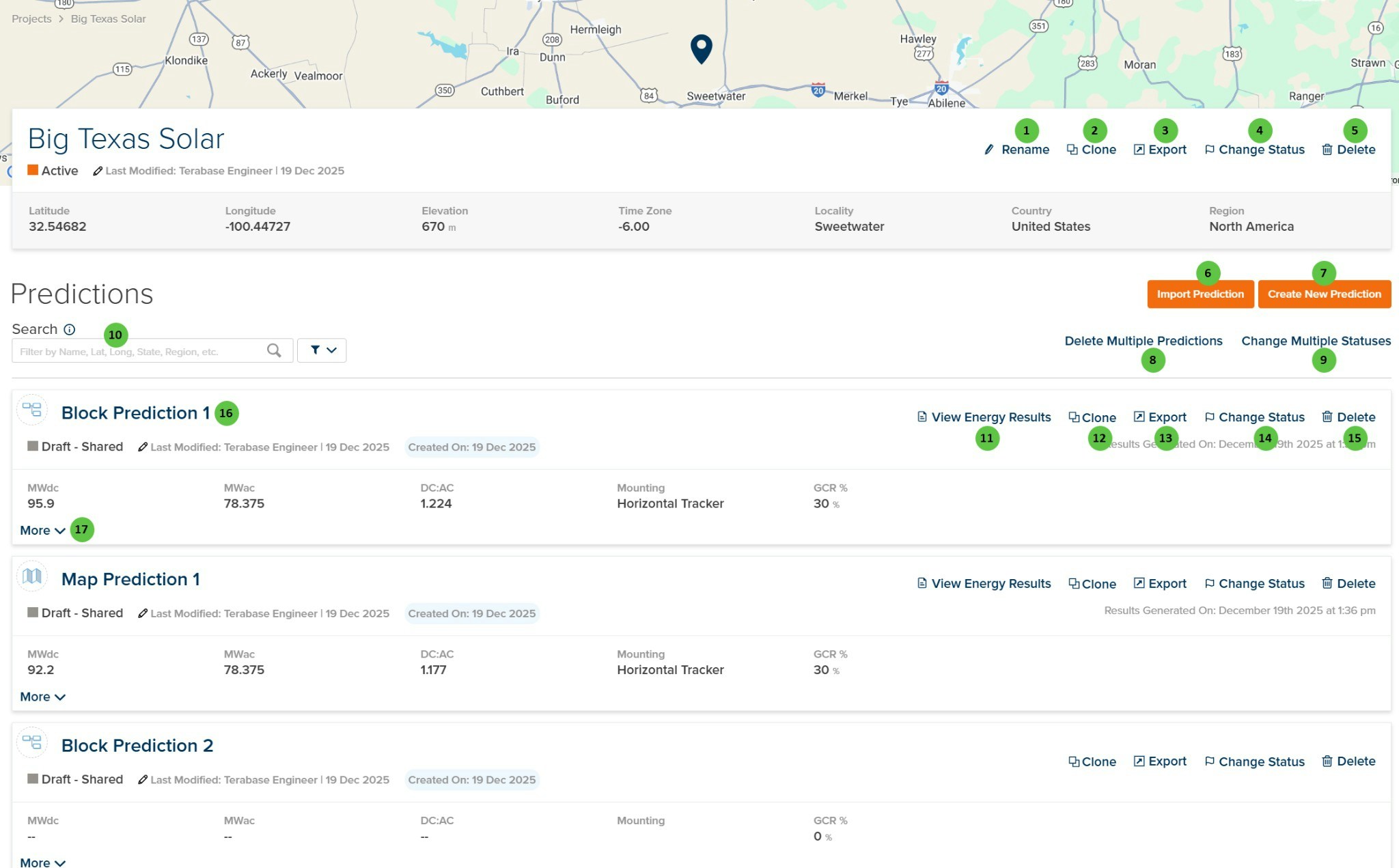Click the Clone icon next to project name

(1072, 150)
